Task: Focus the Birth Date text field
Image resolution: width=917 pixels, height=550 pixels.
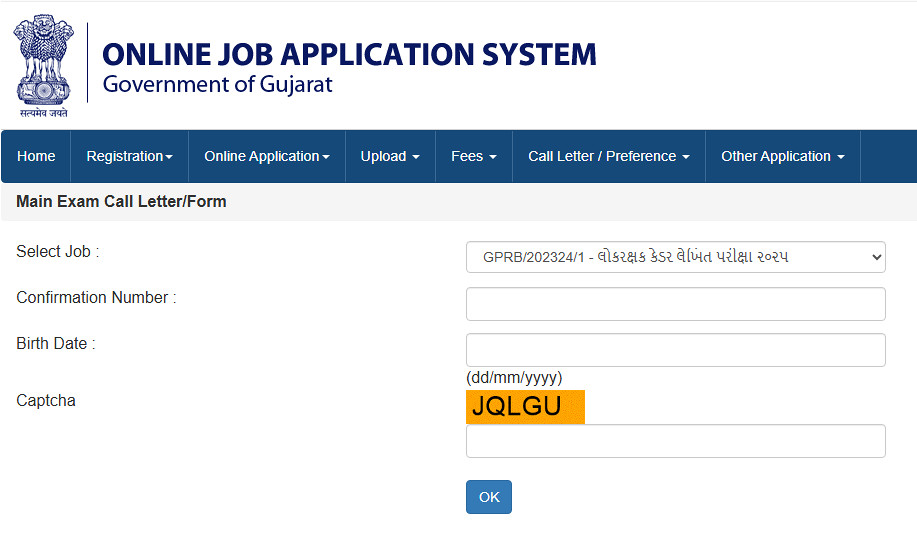Action: (x=675, y=350)
